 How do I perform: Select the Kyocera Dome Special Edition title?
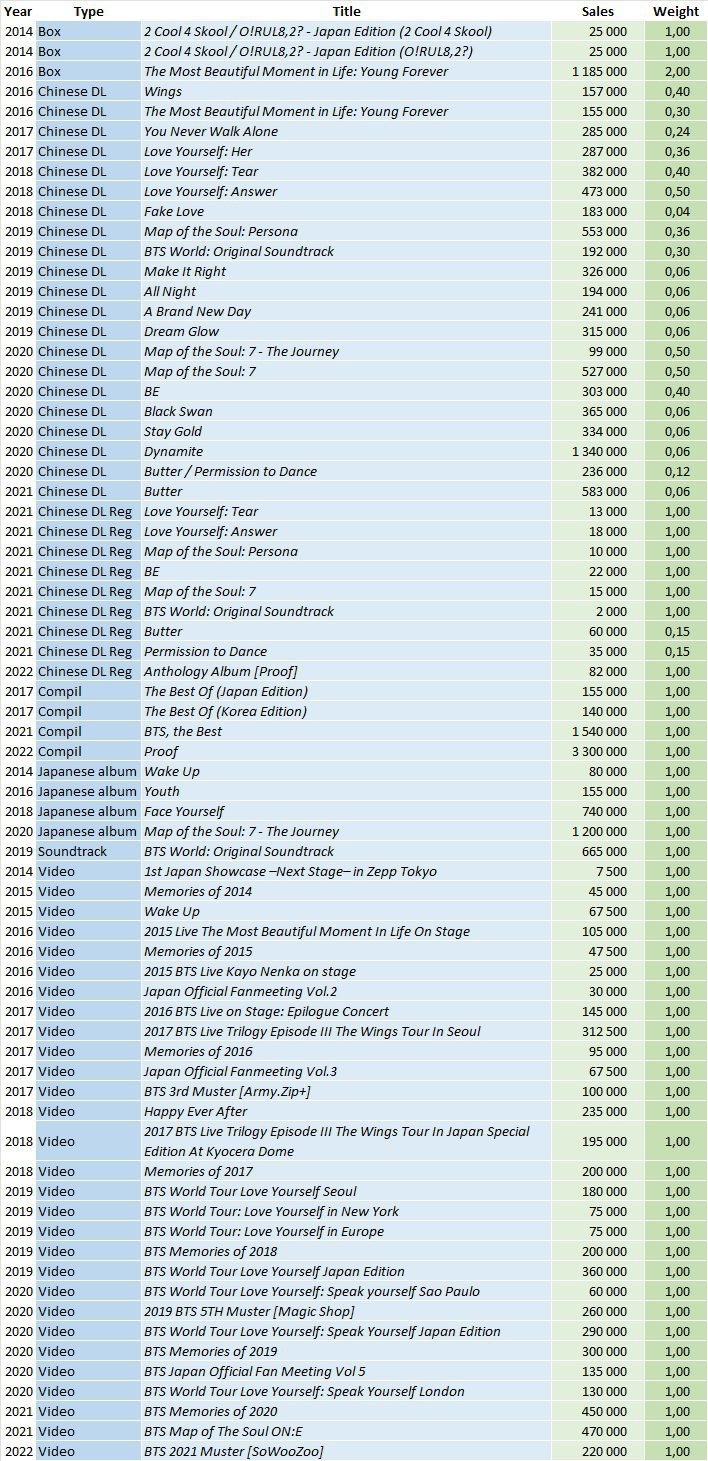point(337,1141)
